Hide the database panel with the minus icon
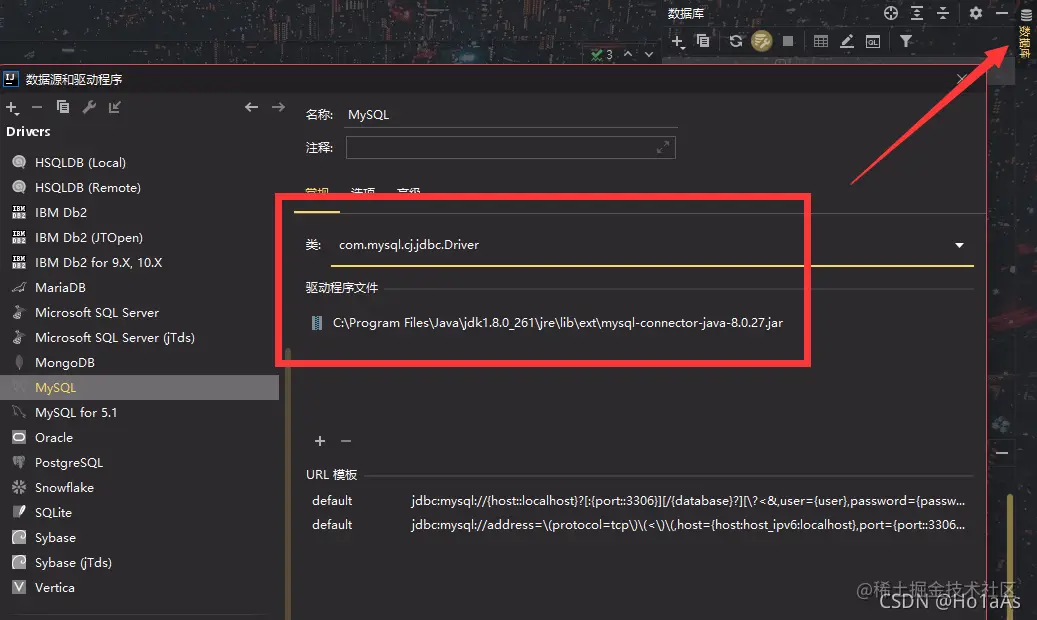 pyautogui.click(x=1002, y=13)
